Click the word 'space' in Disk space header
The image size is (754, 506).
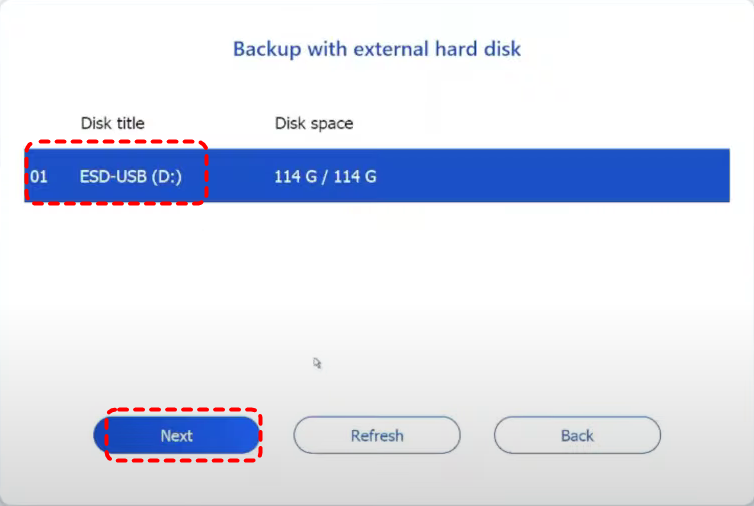point(331,124)
